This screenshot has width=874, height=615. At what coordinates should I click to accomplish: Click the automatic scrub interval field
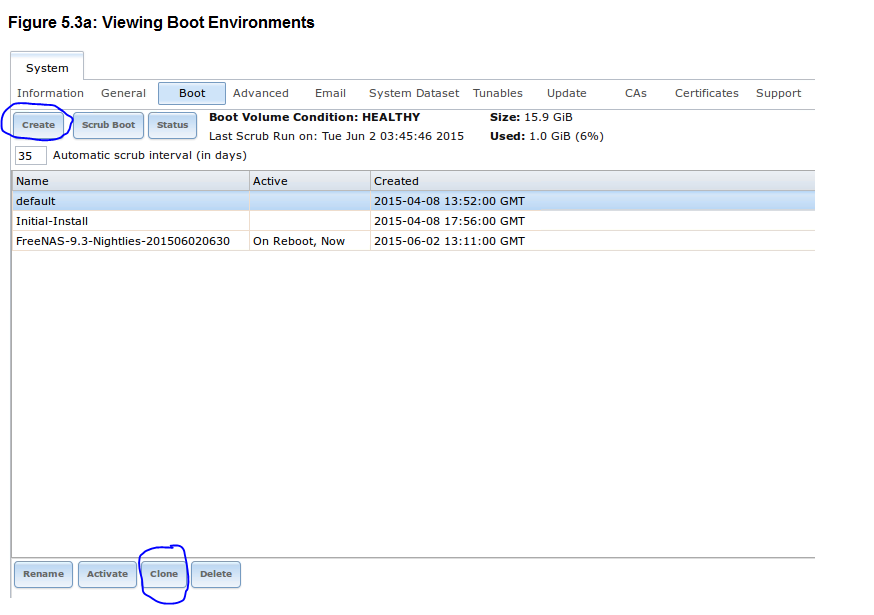click(31, 156)
